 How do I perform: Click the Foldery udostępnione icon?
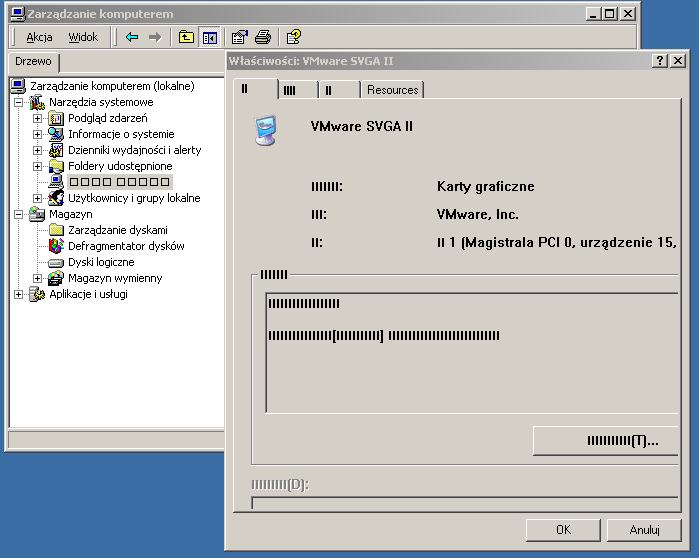[56, 166]
